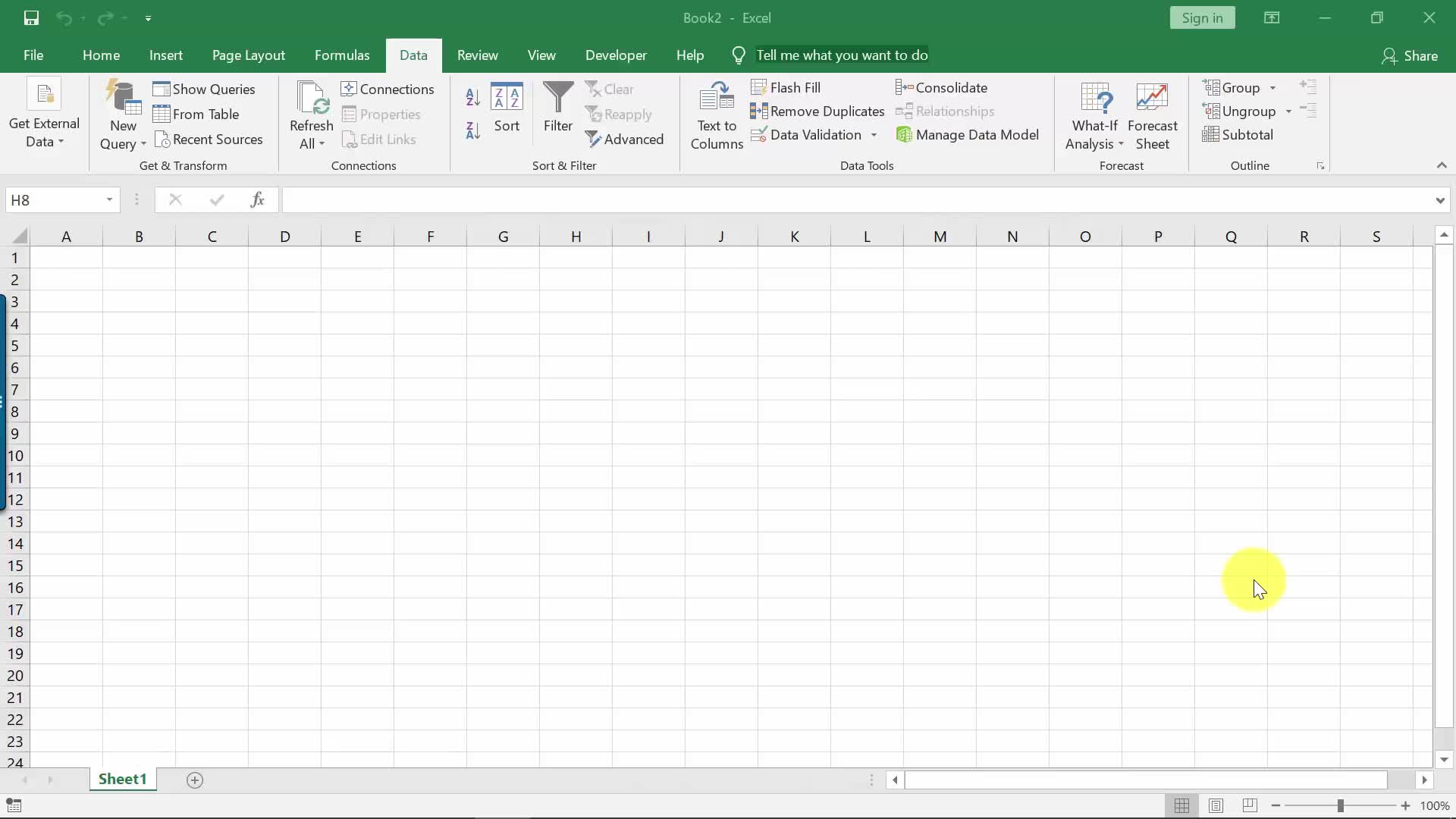The width and height of the screenshot is (1456, 819).
Task: Click the Sign in button
Action: tap(1202, 18)
